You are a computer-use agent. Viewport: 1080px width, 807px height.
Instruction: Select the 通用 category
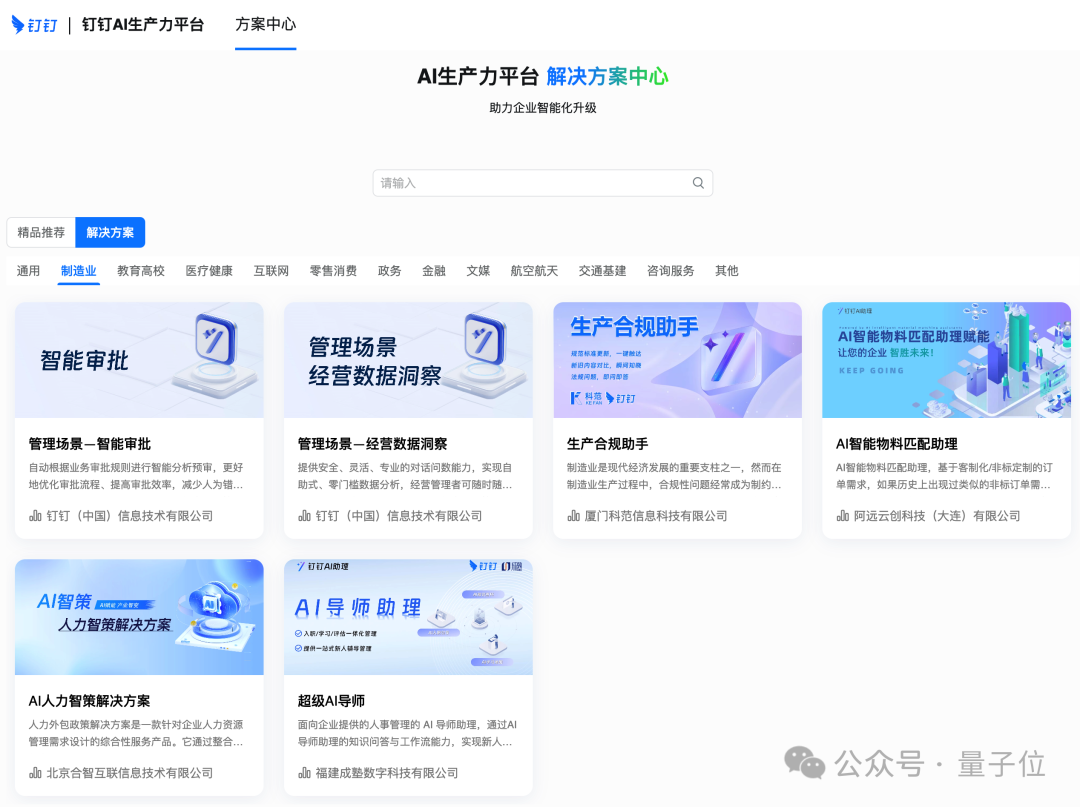click(x=28, y=271)
